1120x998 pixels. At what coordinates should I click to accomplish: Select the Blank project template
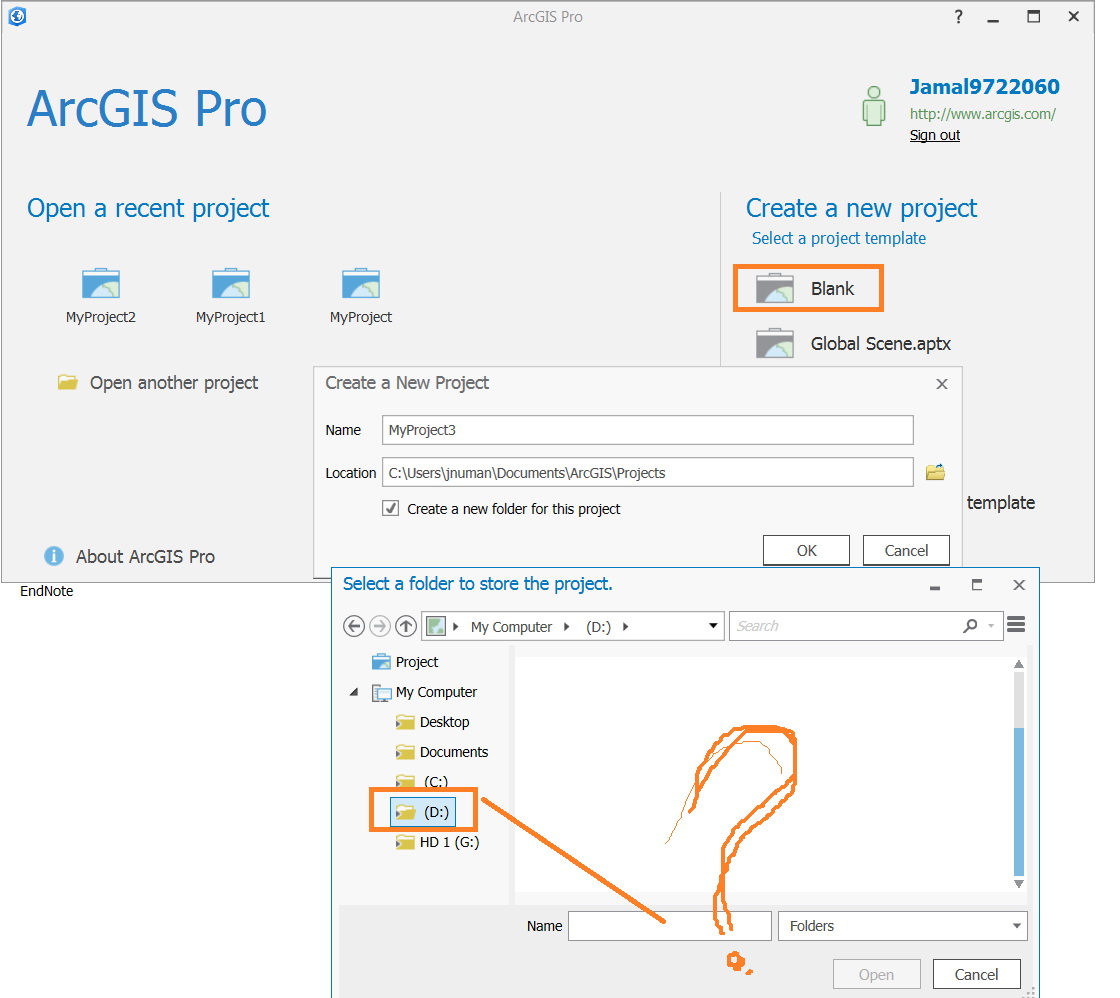pos(809,288)
